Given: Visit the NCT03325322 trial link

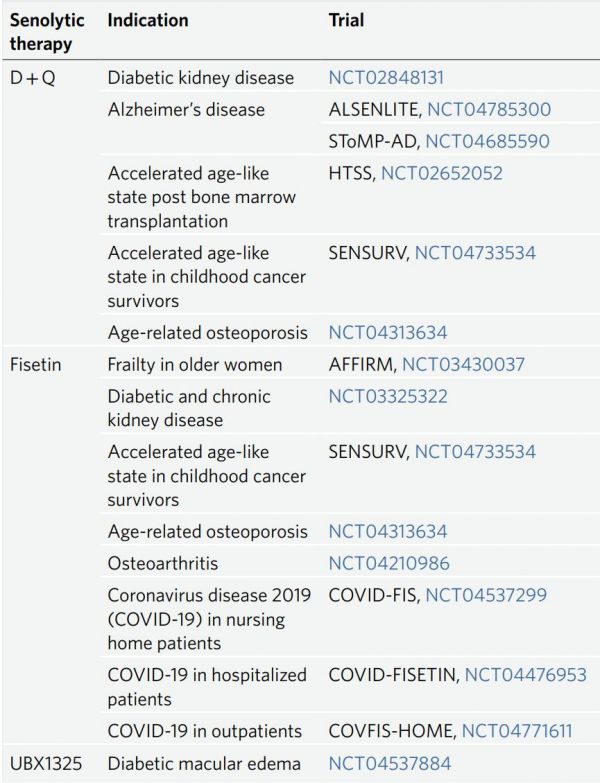Looking at the screenshot, I should pyautogui.click(x=387, y=396).
